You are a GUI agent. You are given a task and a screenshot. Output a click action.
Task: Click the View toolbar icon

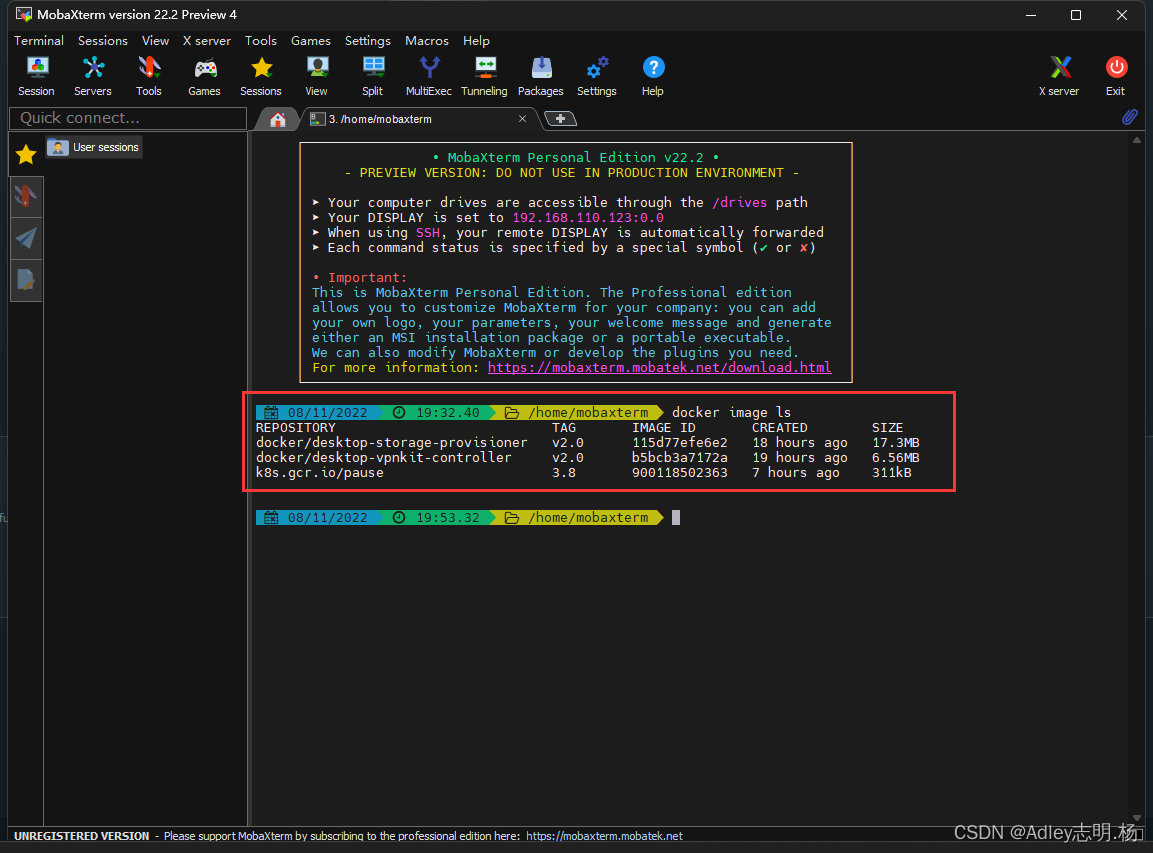(x=316, y=76)
